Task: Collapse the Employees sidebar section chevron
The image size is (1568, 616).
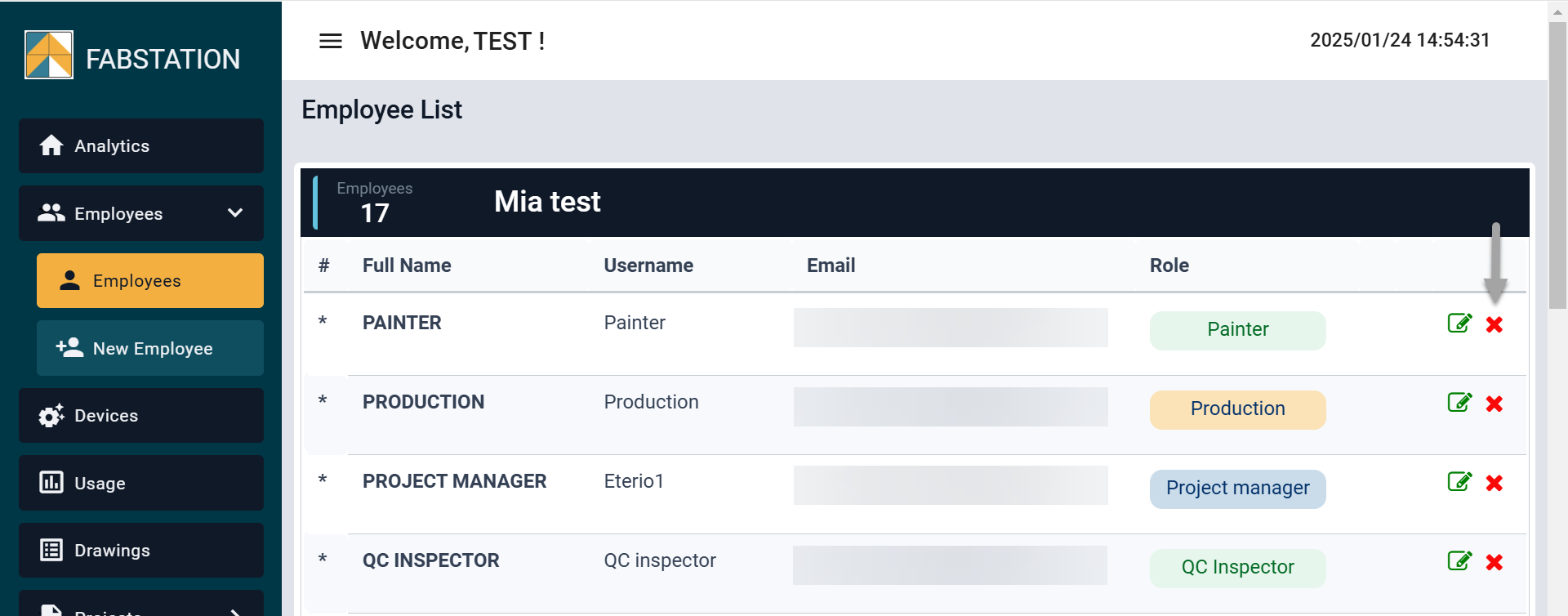Action: click(235, 213)
